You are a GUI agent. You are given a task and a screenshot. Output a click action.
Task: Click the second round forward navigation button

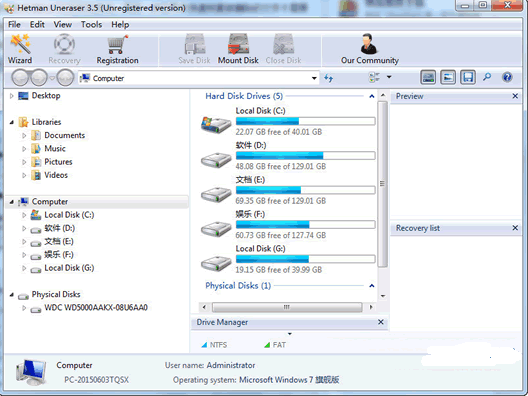(x=39, y=78)
